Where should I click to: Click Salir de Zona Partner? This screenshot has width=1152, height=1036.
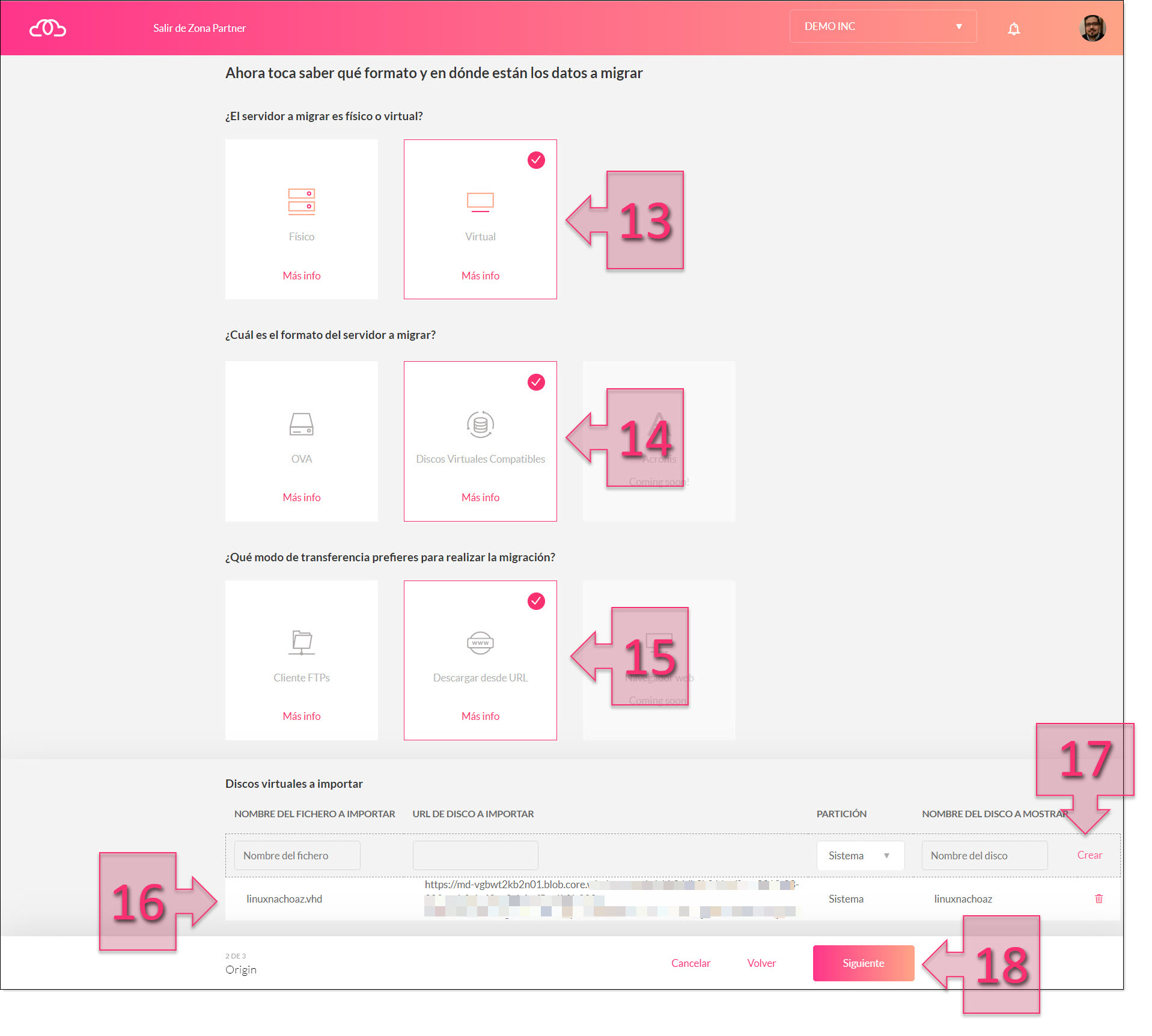pos(200,28)
